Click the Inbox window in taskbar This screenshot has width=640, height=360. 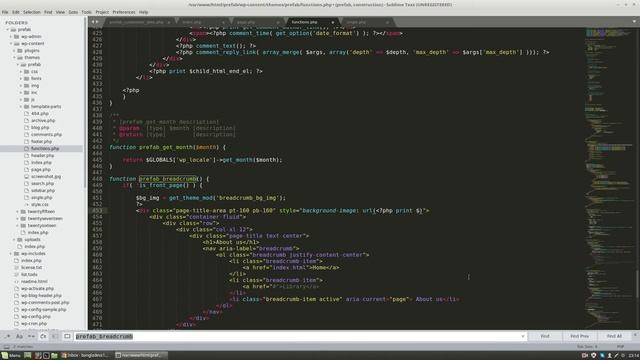pos(85,356)
